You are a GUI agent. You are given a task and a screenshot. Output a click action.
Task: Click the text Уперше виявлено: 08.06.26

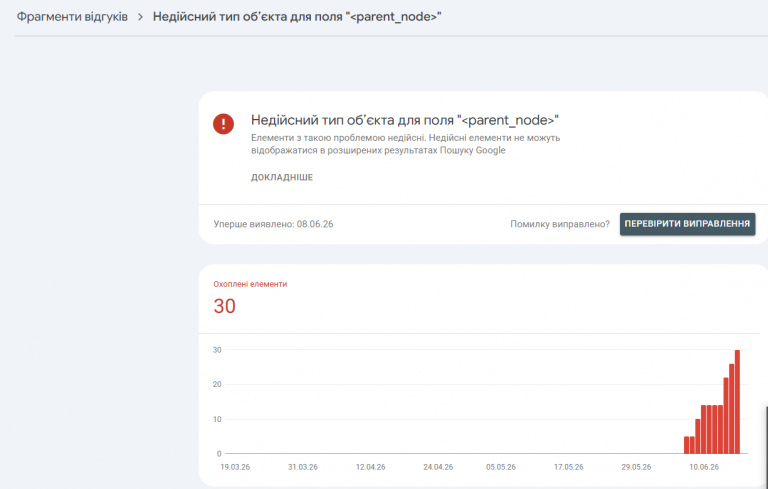[x=273, y=224]
